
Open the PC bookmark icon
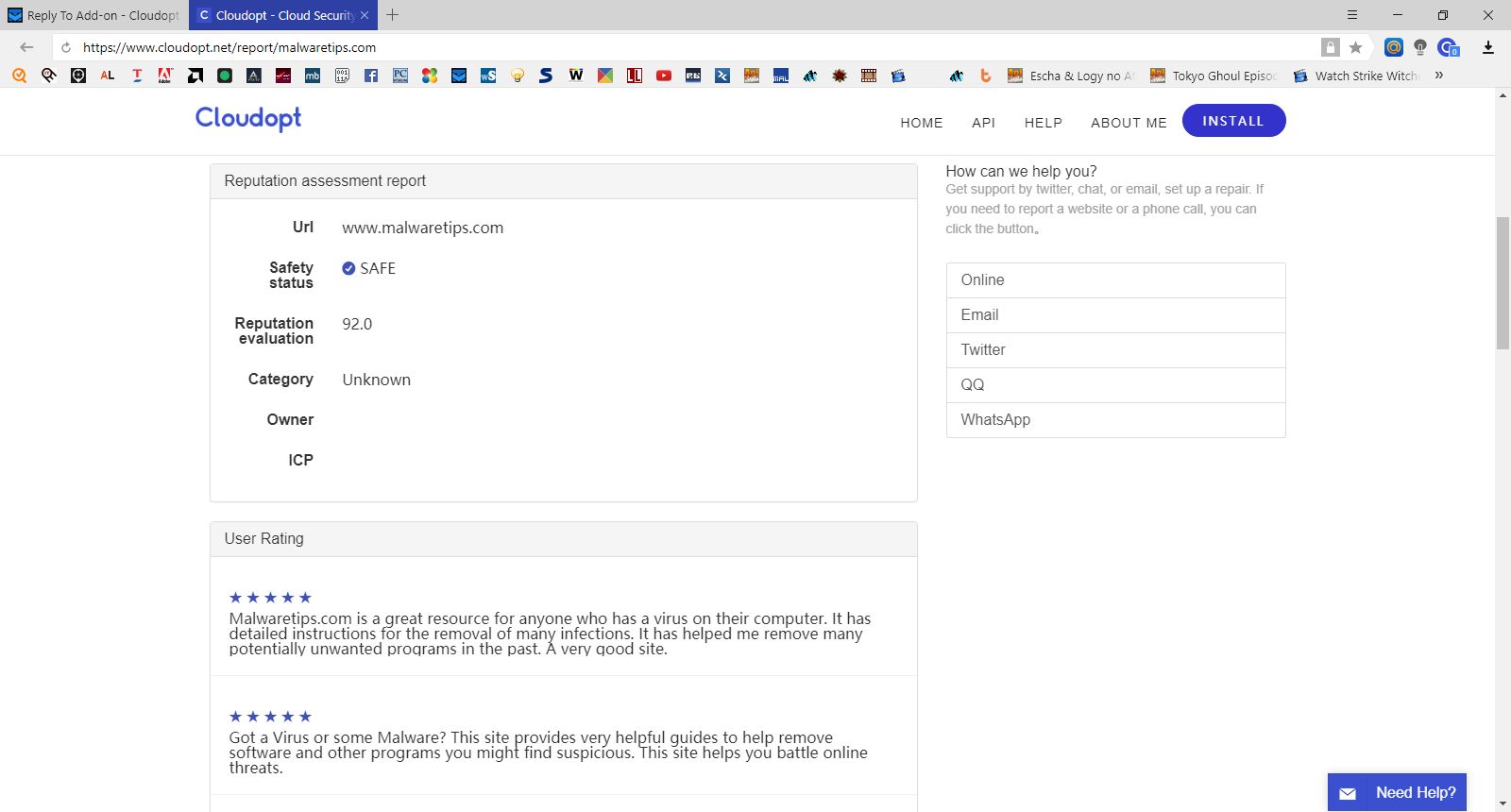(400, 76)
